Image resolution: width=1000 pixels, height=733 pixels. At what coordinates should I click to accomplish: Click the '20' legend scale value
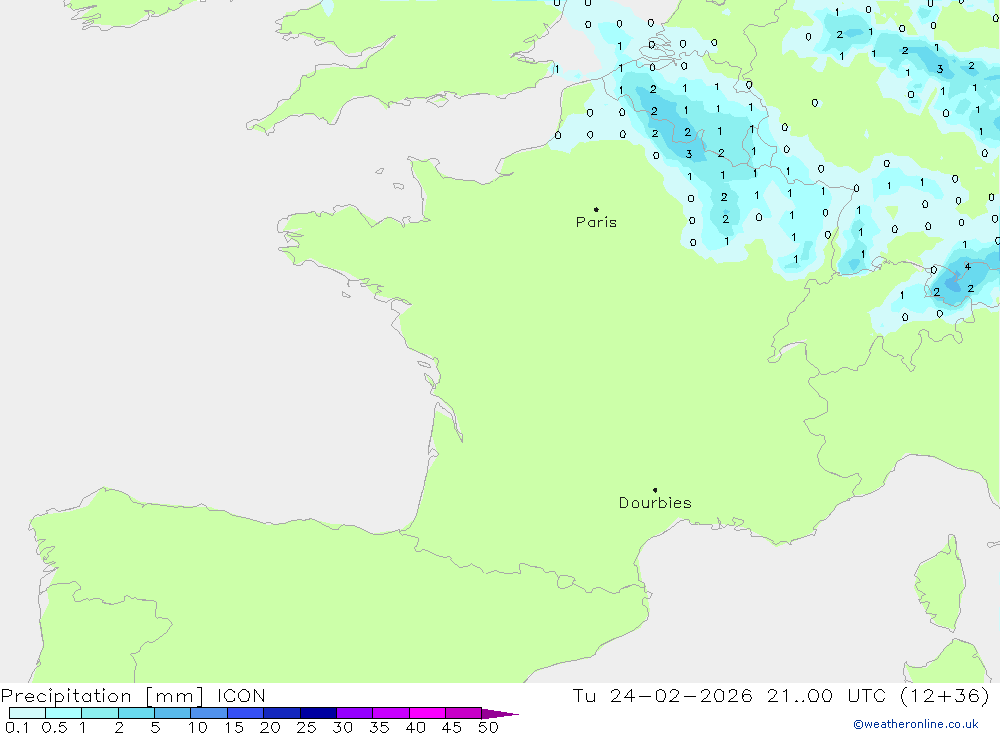click(x=270, y=727)
